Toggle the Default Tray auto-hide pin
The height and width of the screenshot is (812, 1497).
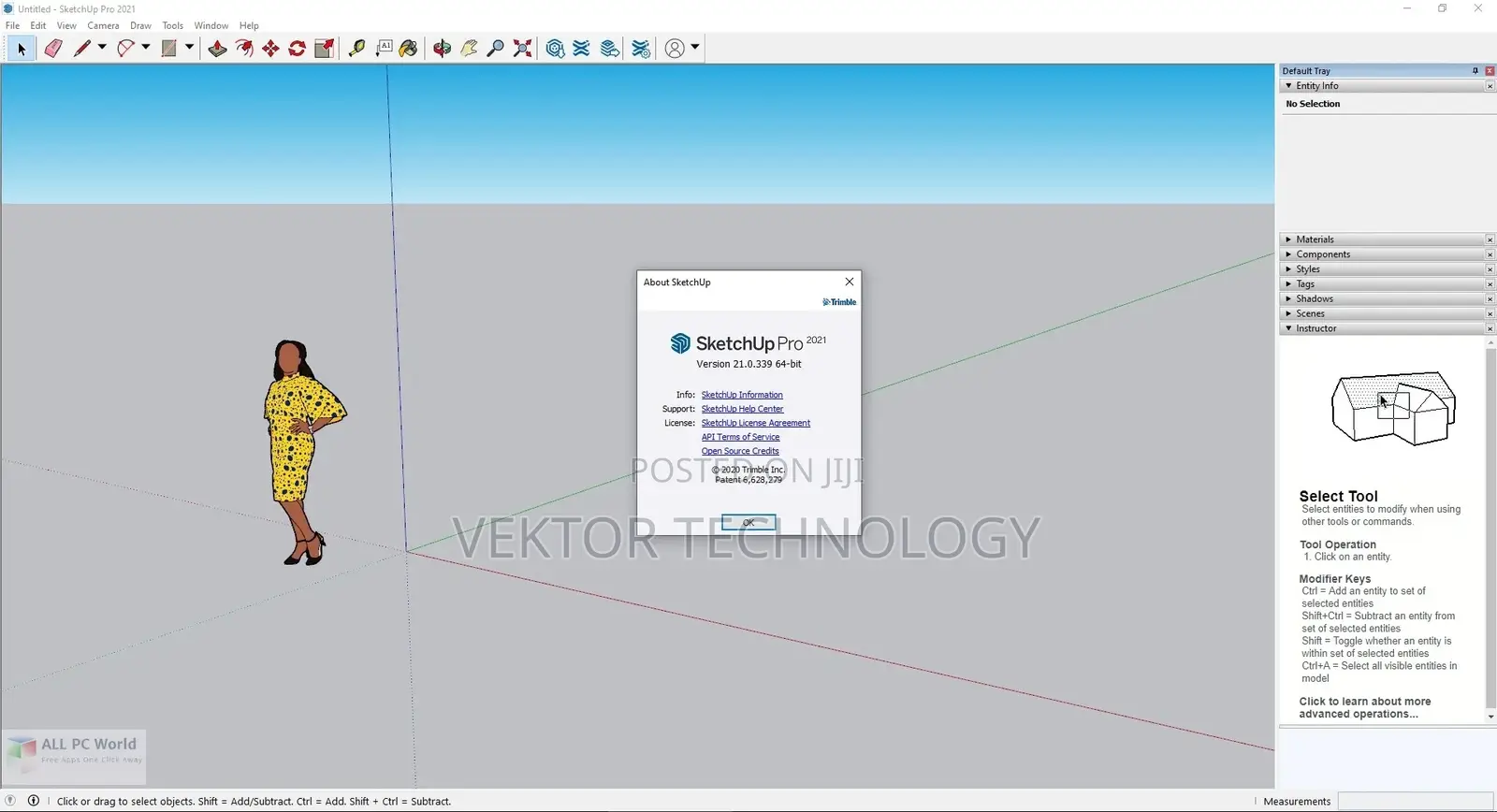click(1475, 71)
